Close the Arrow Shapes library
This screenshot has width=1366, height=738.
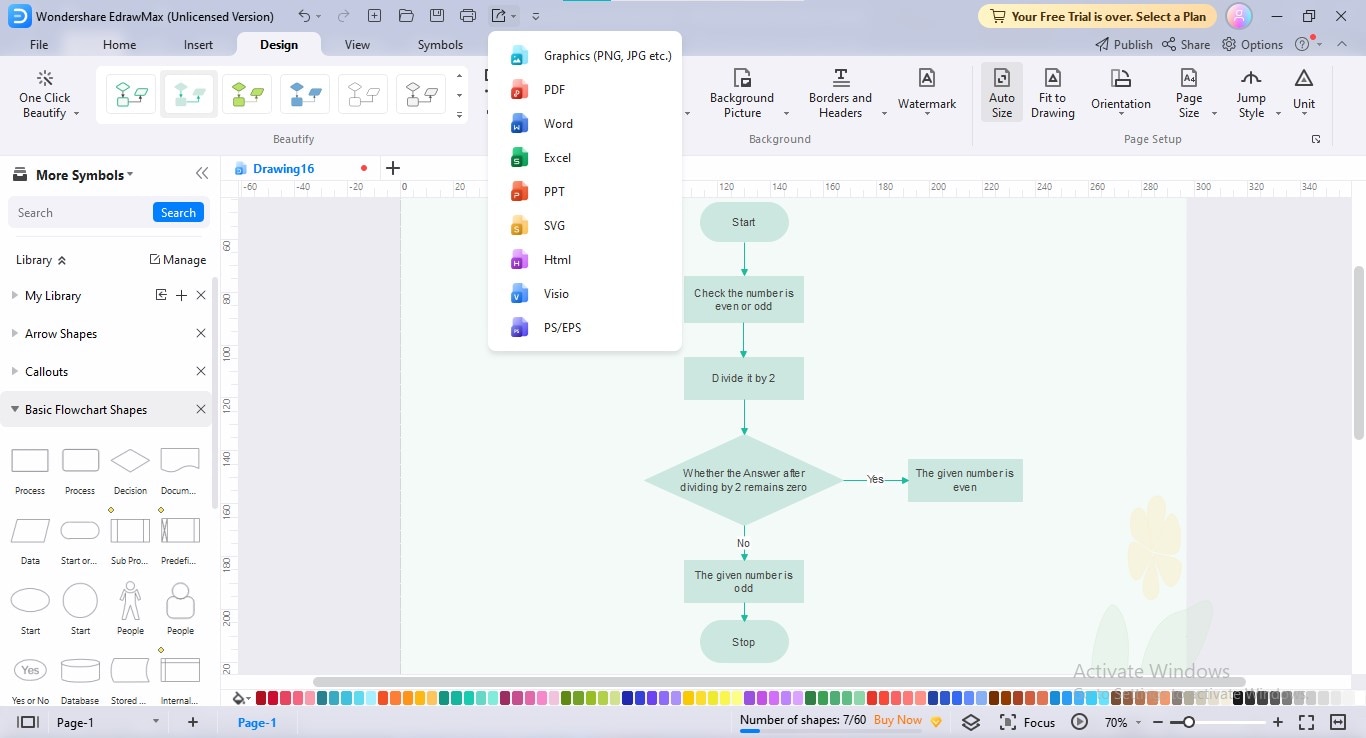(201, 334)
